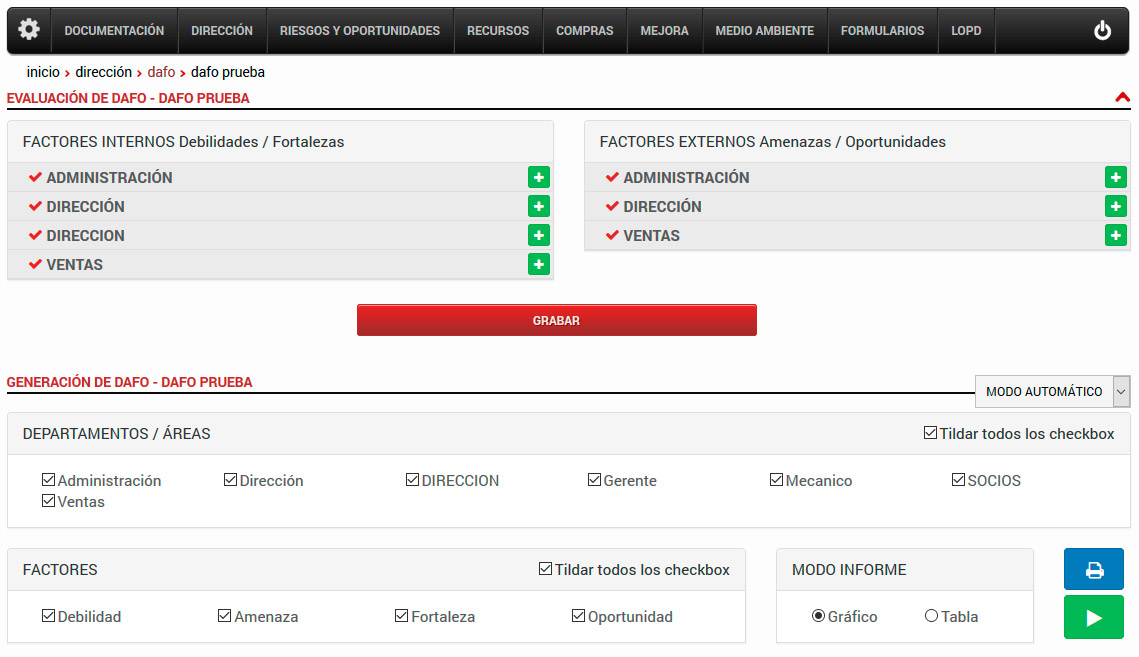The height and width of the screenshot is (657, 1139).
Task: Go to dafo breadcrumb link
Action: coord(161,72)
